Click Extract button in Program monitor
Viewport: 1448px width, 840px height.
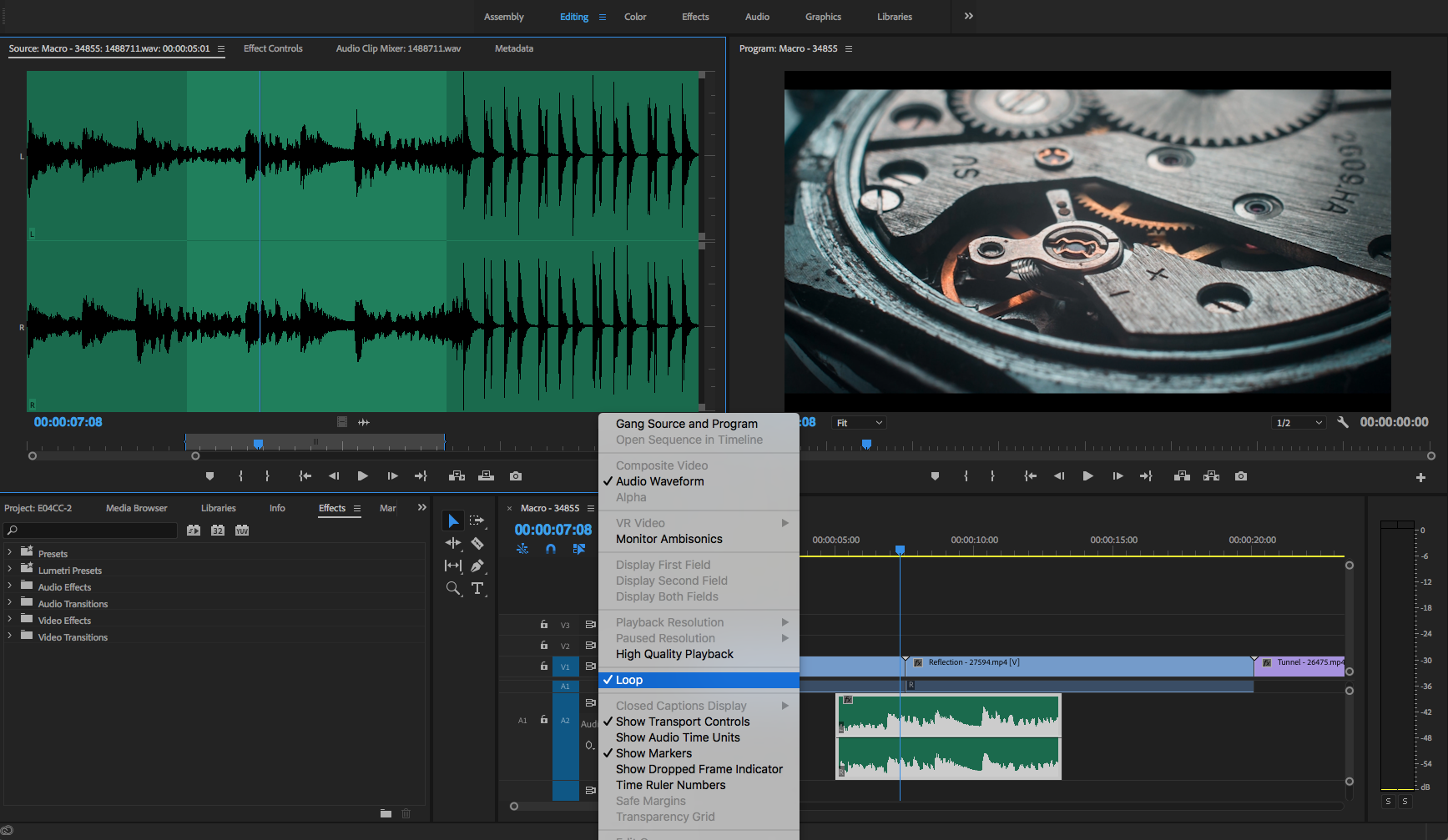pos(1211,476)
